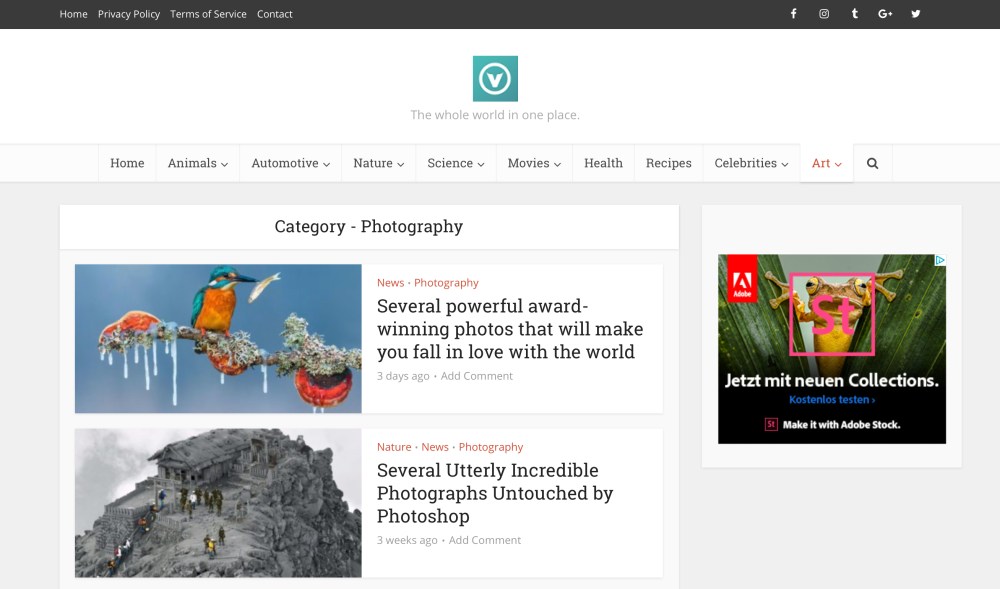Screen dimensions: 1000x589
Task: Click the mountain shrine article thumbnail
Action: [x=218, y=503]
